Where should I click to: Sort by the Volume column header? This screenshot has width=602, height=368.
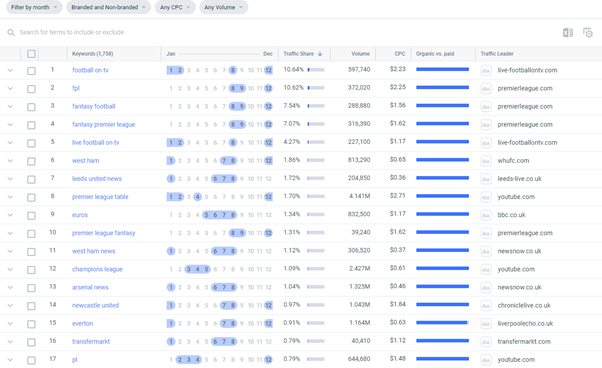(361, 54)
